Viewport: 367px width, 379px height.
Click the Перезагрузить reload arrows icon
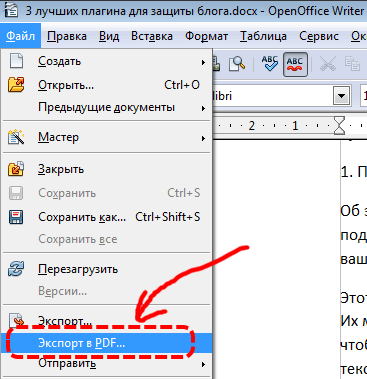(16, 269)
